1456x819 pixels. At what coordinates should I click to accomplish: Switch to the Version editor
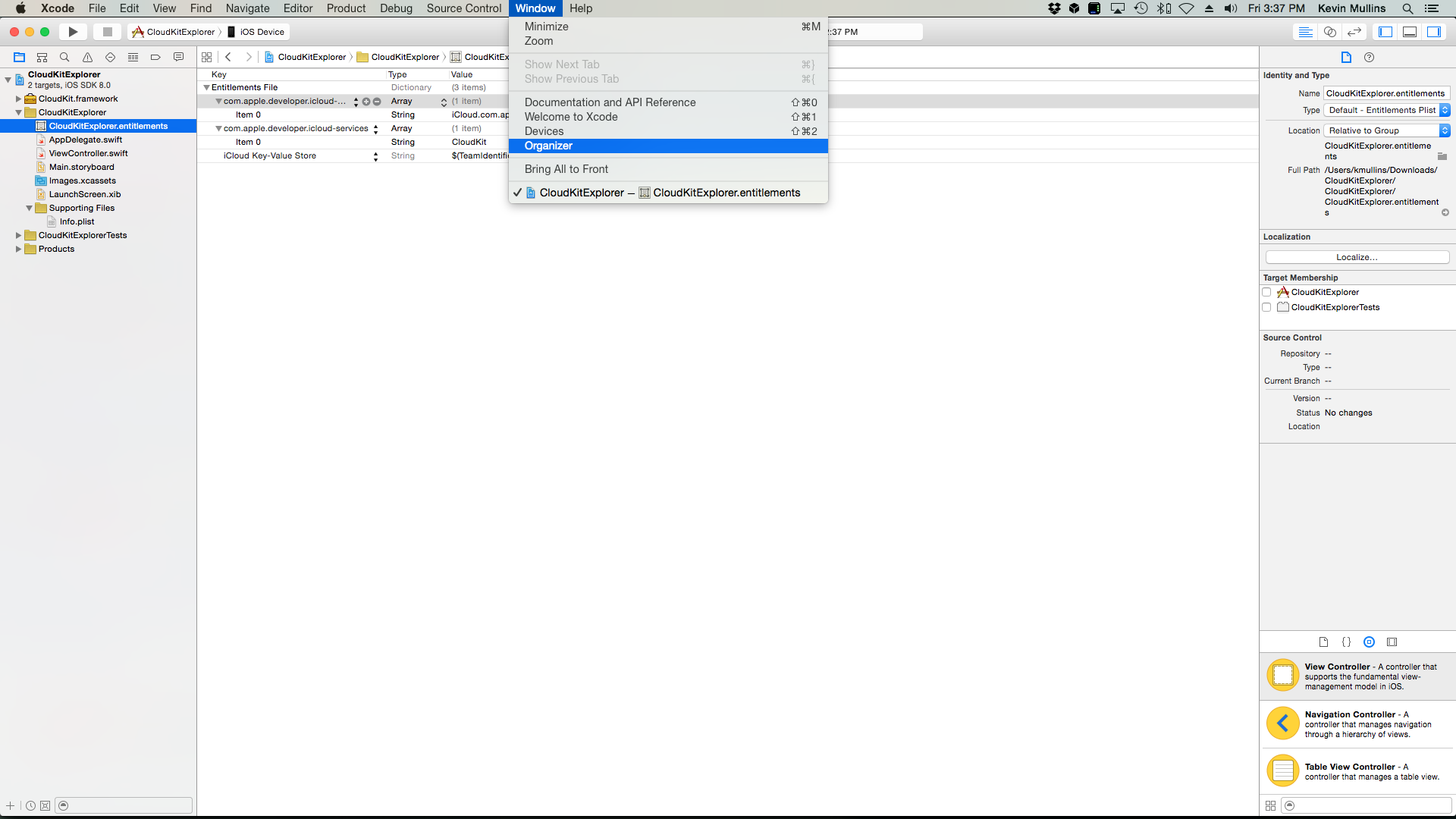click(x=1354, y=32)
